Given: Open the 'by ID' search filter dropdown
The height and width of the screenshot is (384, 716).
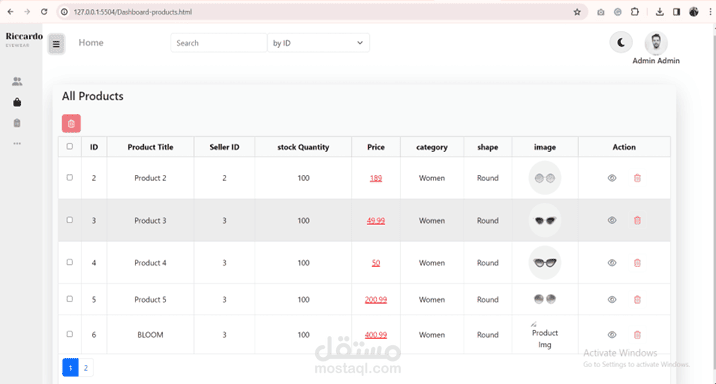Looking at the screenshot, I should tap(318, 43).
